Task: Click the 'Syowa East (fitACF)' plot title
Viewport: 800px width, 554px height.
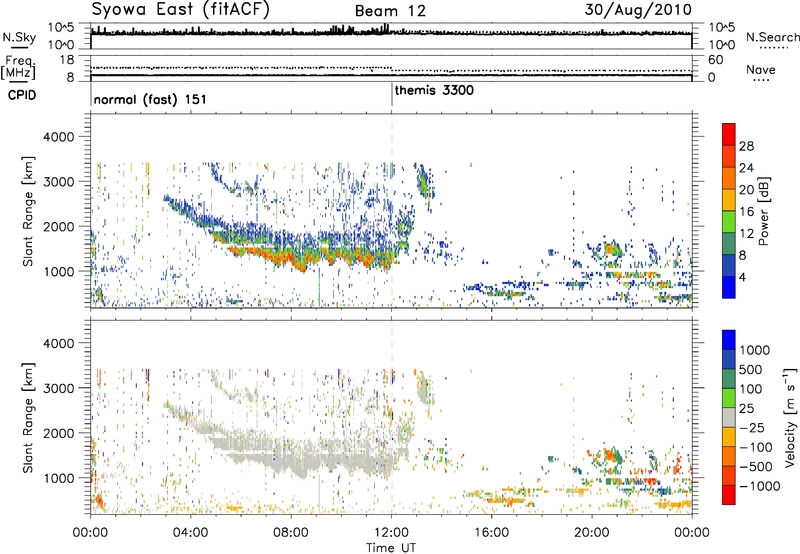Action: pyautogui.click(x=181, y=9)
